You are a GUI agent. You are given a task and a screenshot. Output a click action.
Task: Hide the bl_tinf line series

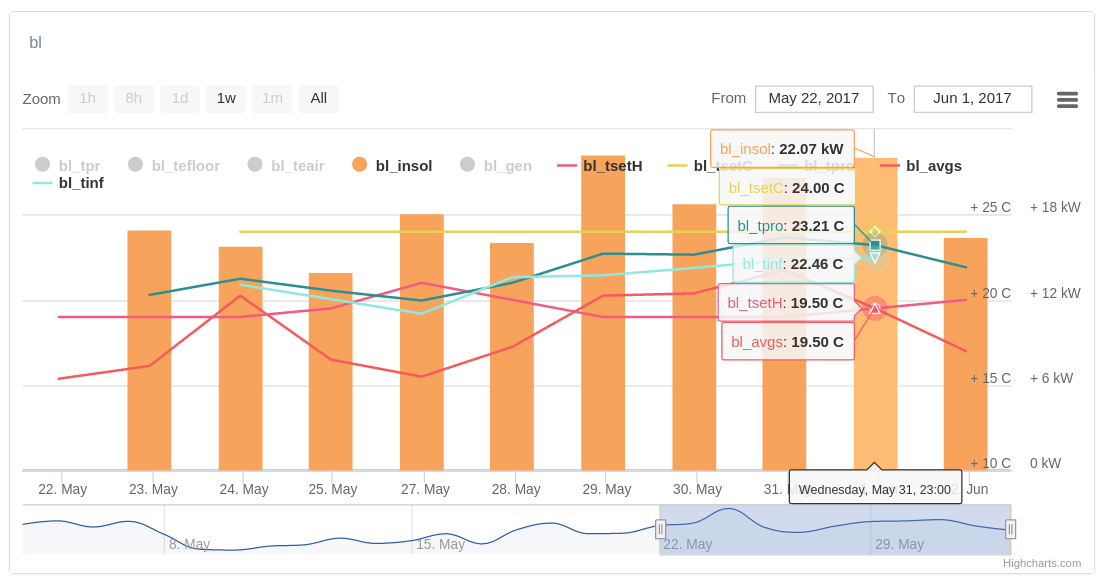[80, 183]
